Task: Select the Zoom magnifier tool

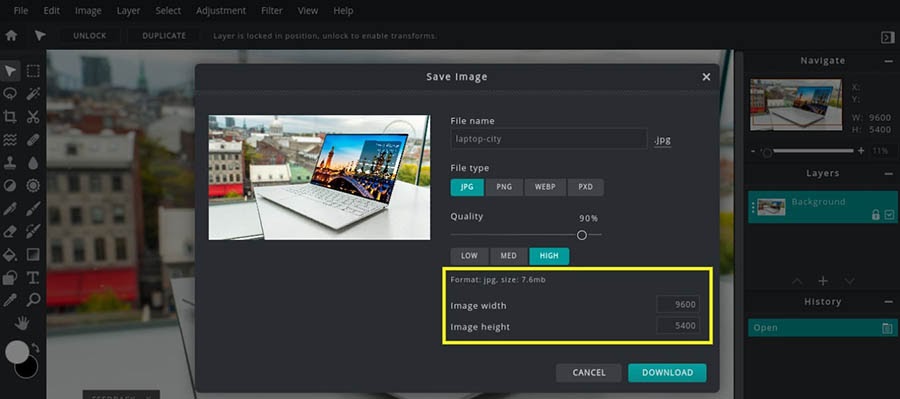Action: click(x=33, y=300)
